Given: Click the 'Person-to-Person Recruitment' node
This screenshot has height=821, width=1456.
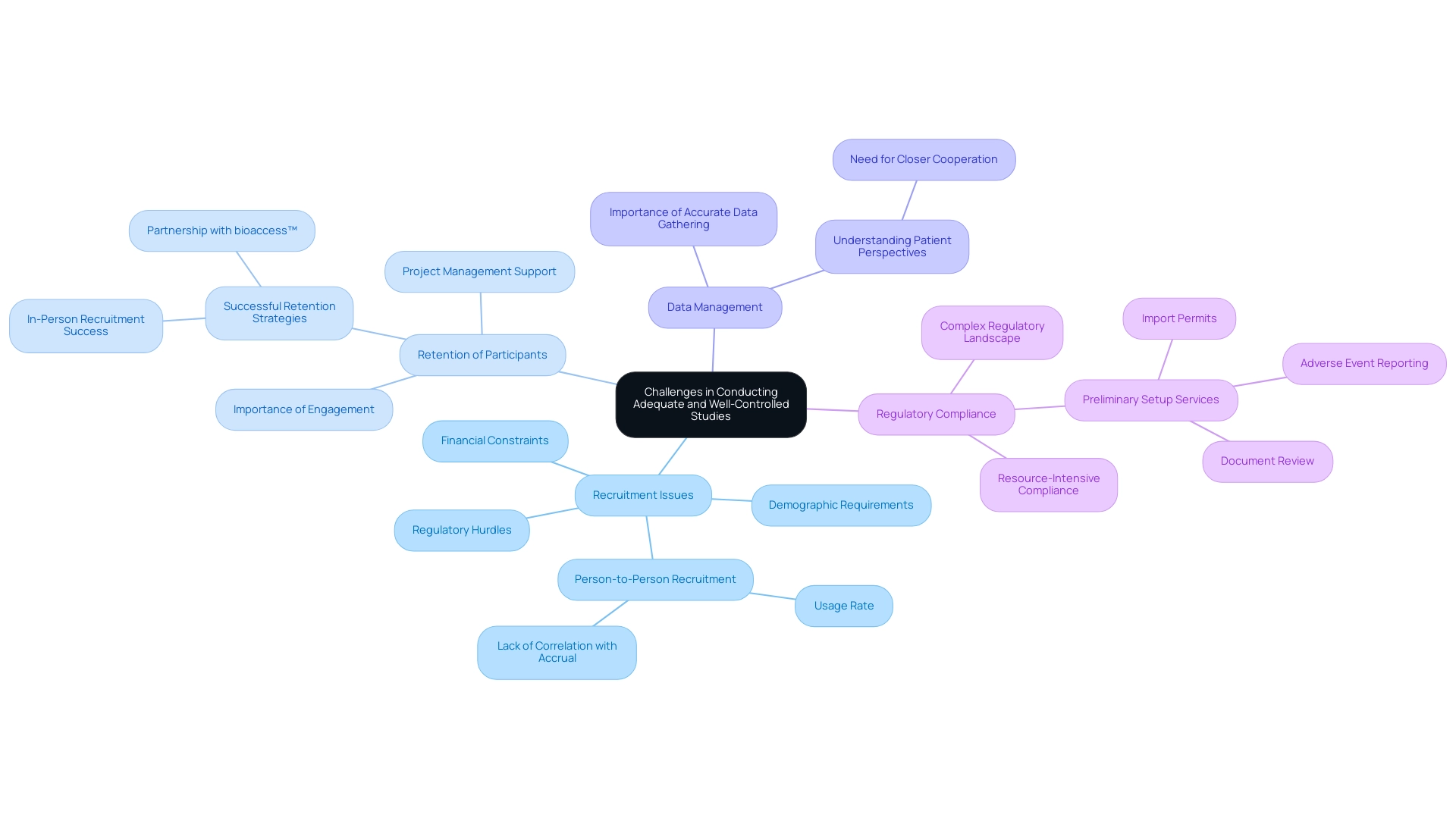Looking at the screenshot, I should [x=655, y=579].
